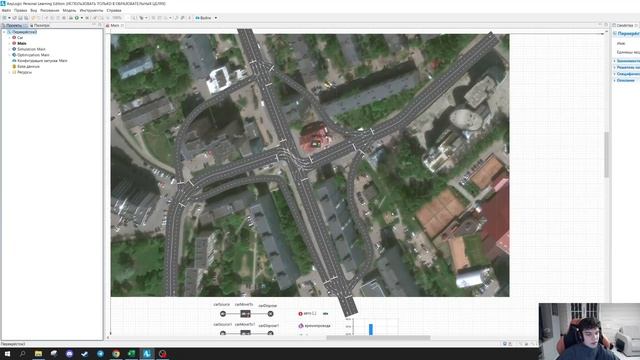Image resolution: width=640 pixels, height=360 pixels.
Task: Expand the Ресурсы folder node
Action: pos(9,72)
